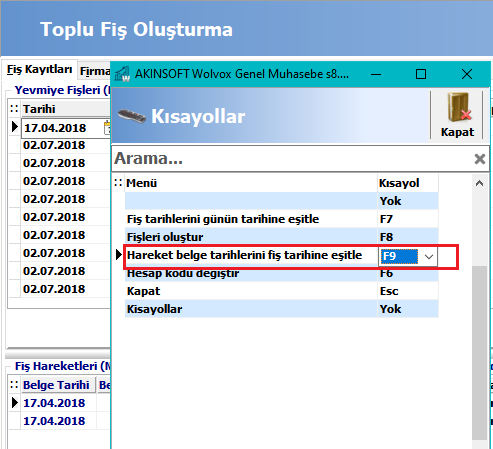The image size is (493, 449).
Task: Click the Belge Tarihi grid selector icon
Action: pos(14,385)
